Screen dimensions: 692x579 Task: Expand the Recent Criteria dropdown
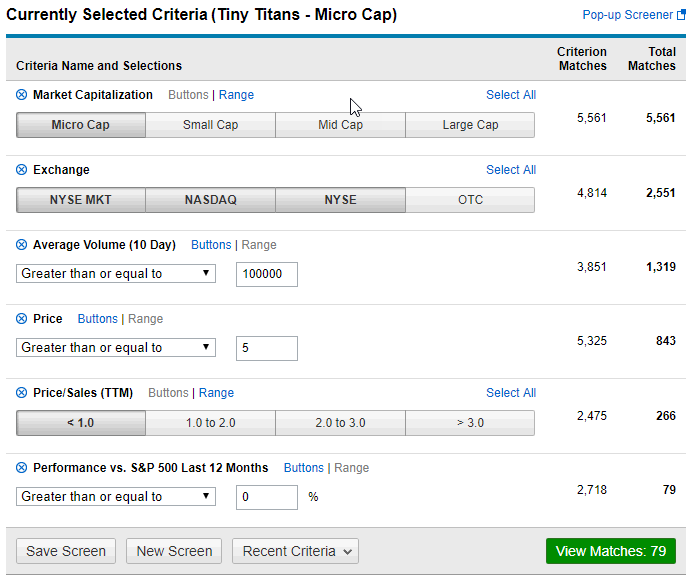tap(295, 551)
